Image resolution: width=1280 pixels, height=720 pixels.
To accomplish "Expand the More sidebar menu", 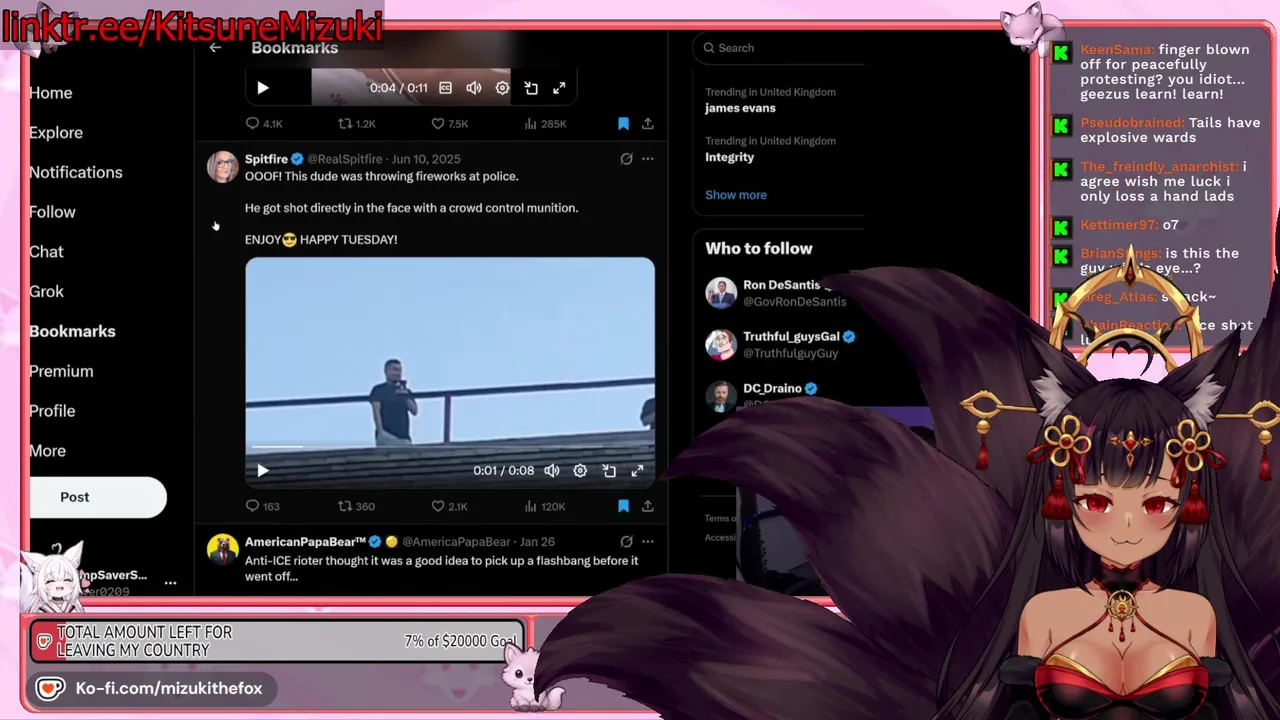I will click(x=47, y=451).
